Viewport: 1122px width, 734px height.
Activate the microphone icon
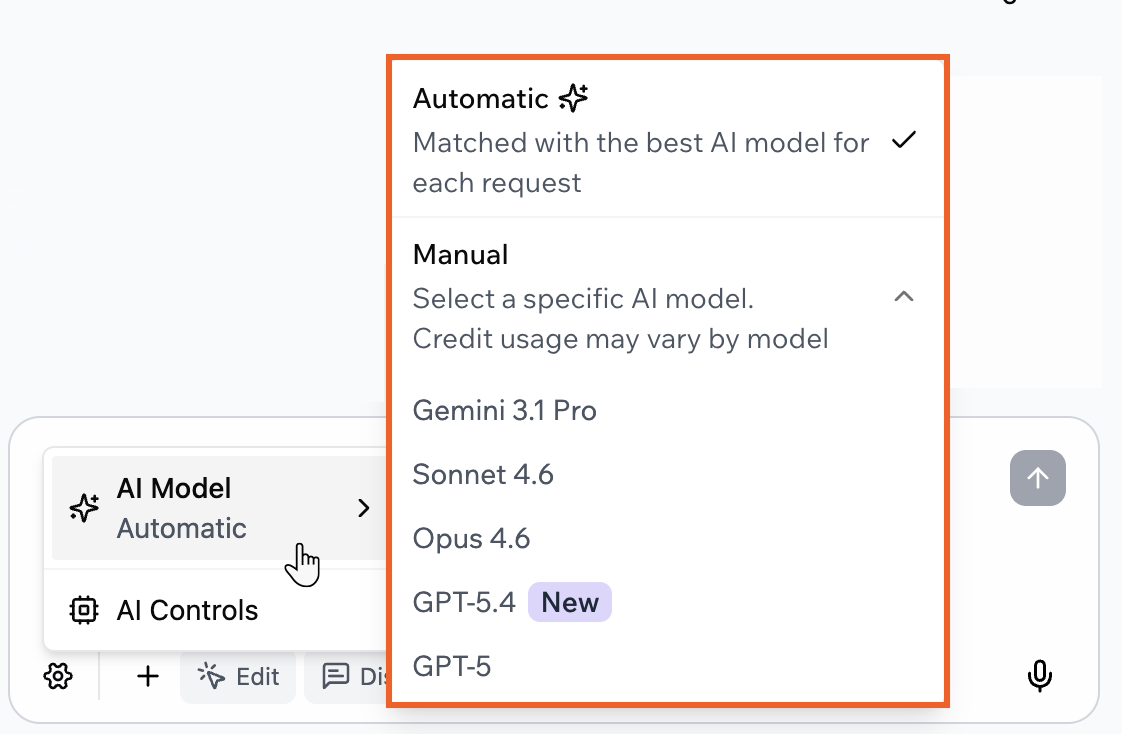[x=1040, y=676]
